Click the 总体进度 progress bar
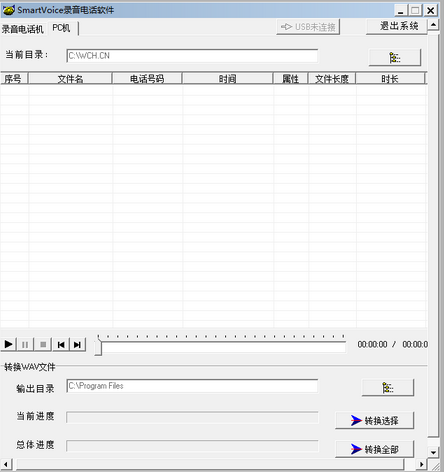Screen dimensions: 444x472 coord(192,446)
